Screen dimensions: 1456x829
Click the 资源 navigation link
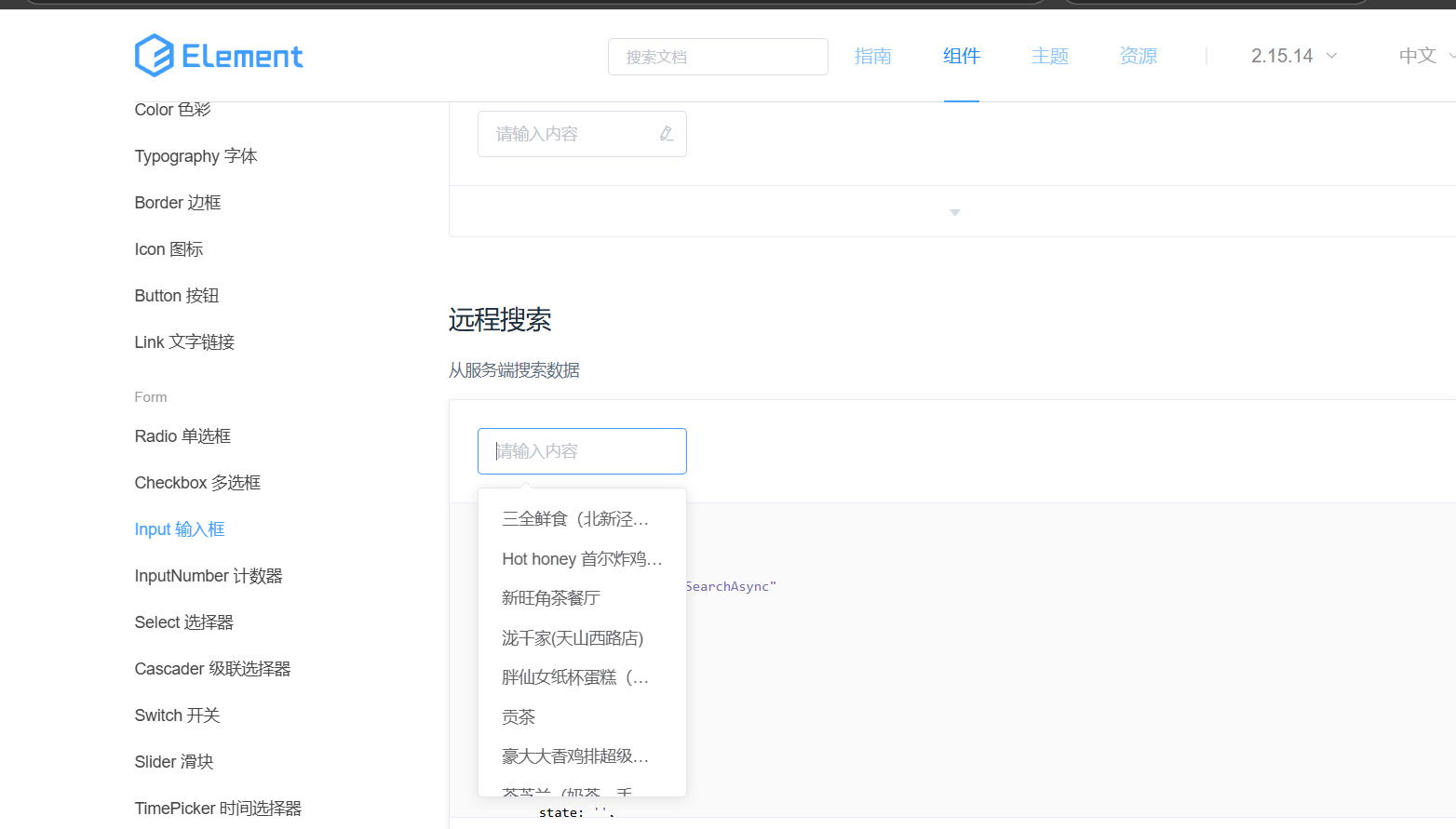pos(1138,56)
